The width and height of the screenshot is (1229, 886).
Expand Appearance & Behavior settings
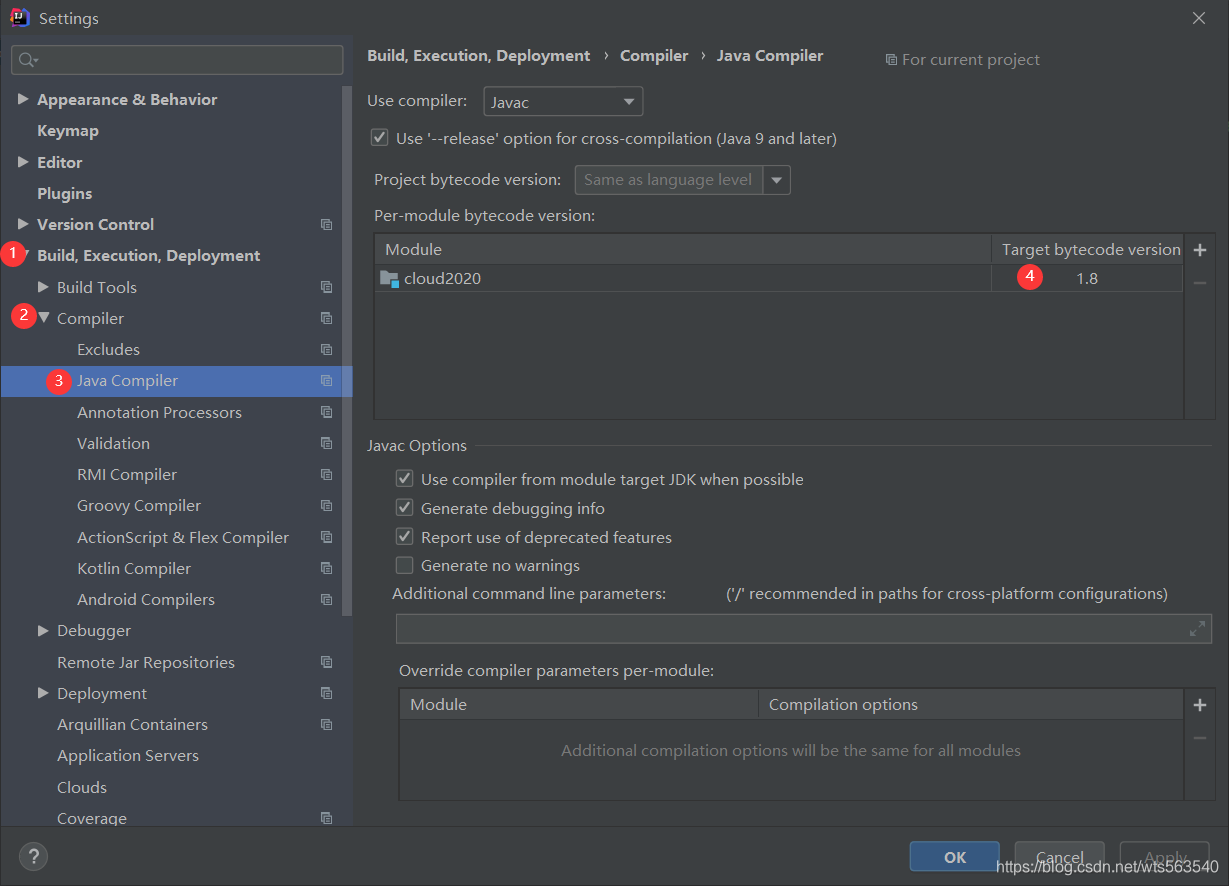[x=23, y=99]
